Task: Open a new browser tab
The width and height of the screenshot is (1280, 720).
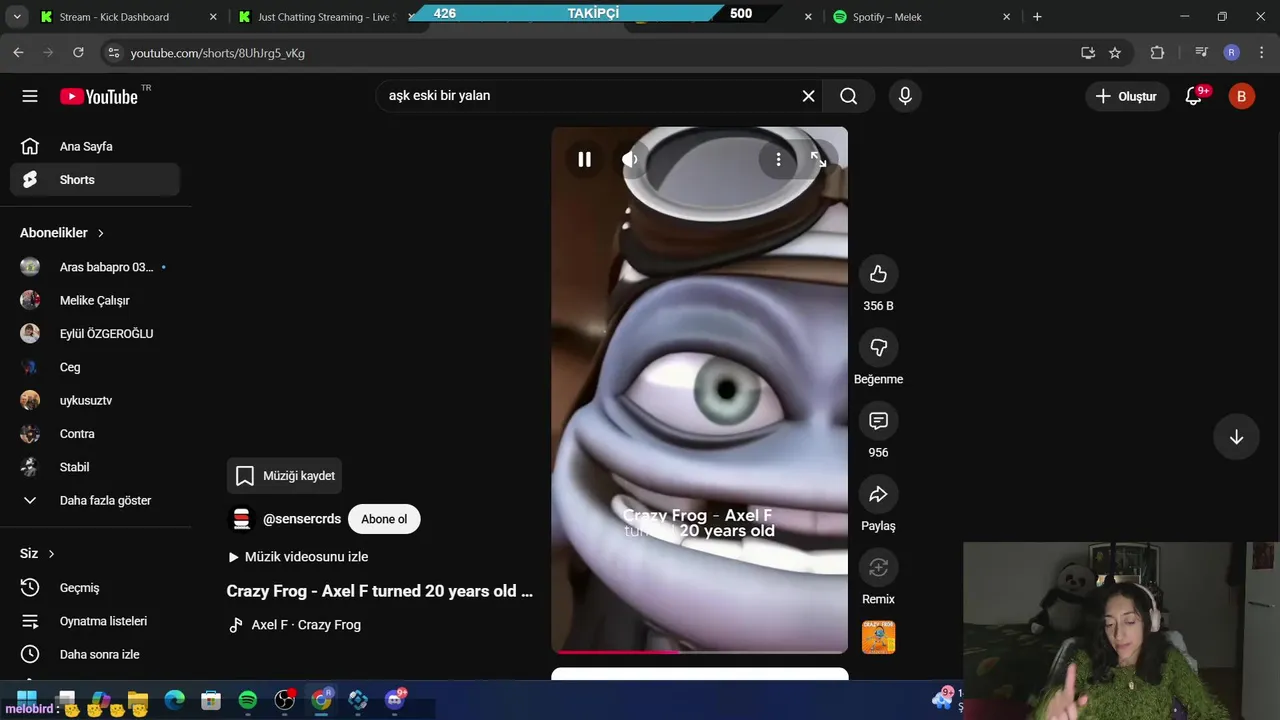Action: click(1037, 17)
